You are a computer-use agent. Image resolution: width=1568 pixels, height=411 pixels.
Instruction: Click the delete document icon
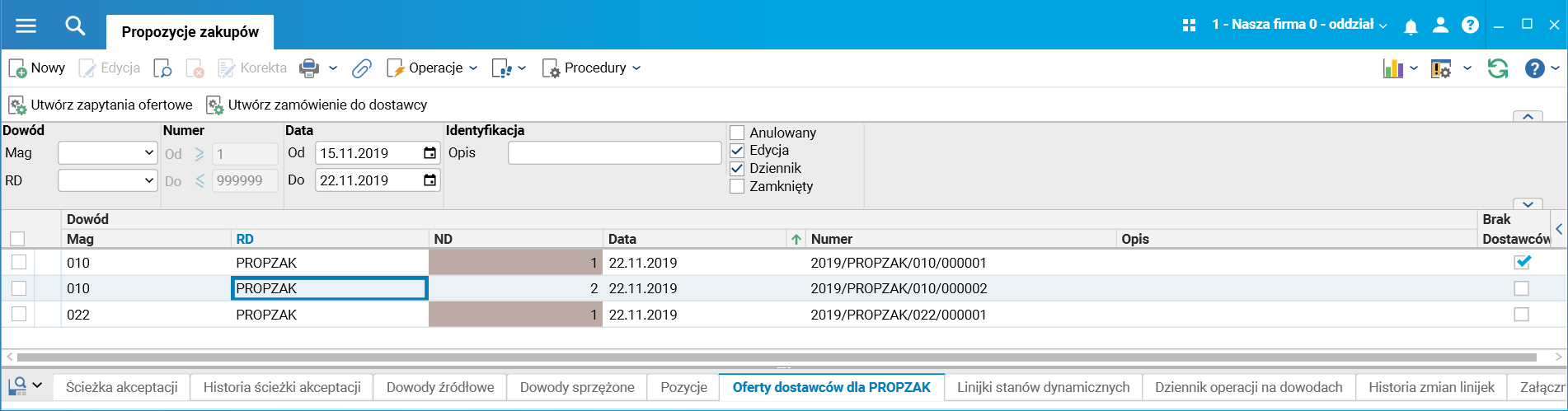pyautogui.click(x=195, y=68)
